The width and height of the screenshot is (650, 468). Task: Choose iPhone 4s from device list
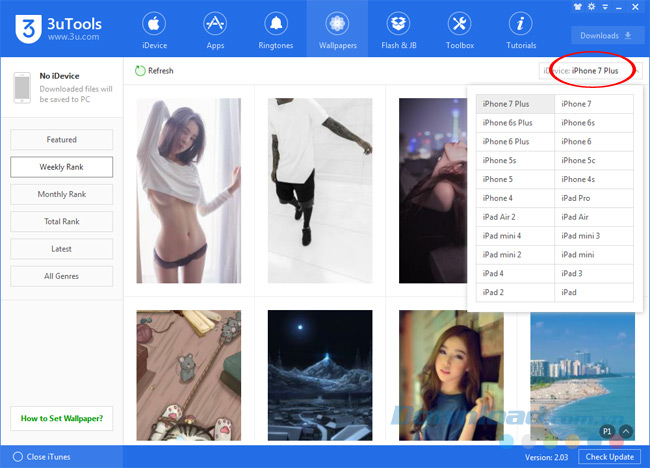coord(594,179)
